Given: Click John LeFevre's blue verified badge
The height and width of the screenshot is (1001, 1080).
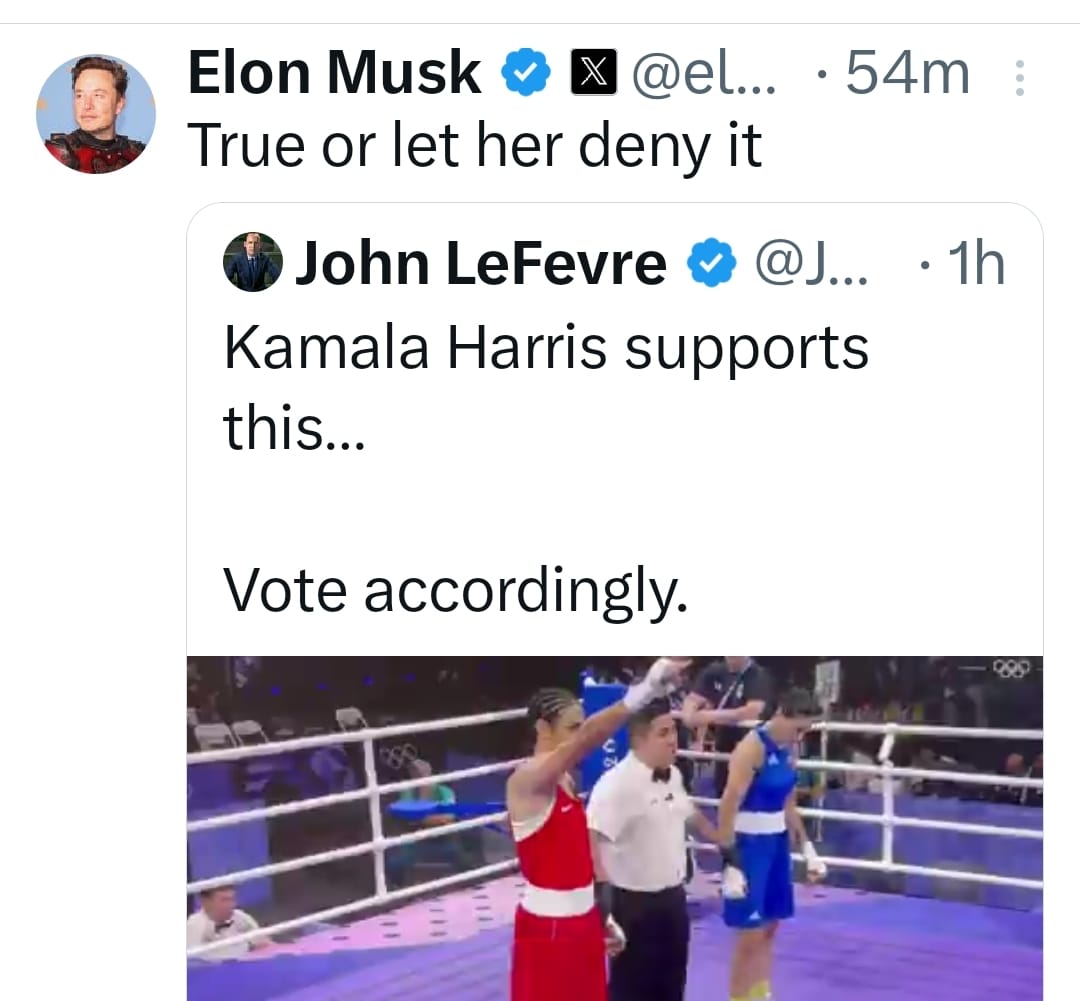Looking at the screenshot, I should click(712, 263).
